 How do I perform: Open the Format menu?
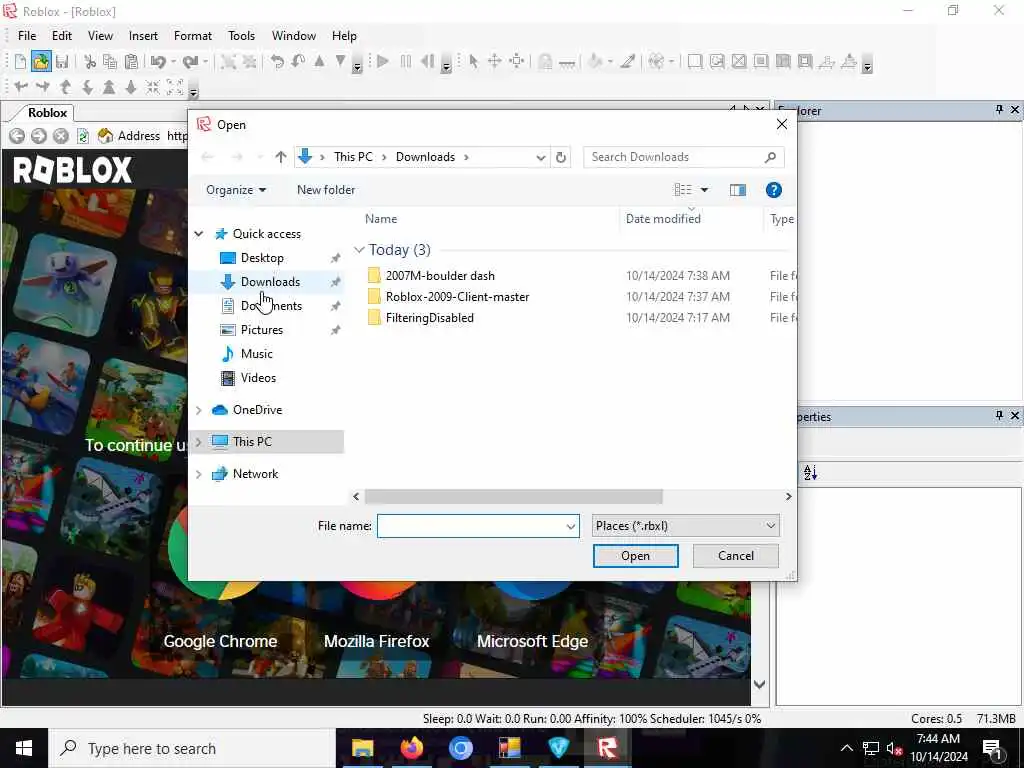[193, 36]
